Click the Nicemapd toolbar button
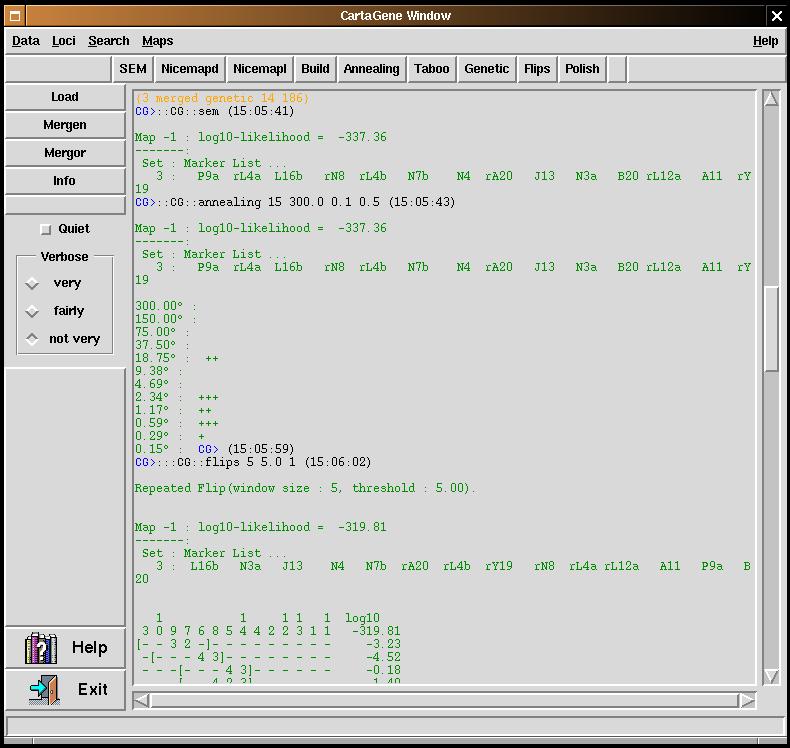Screen dimensions: 790x748 [x=189, y=69]
